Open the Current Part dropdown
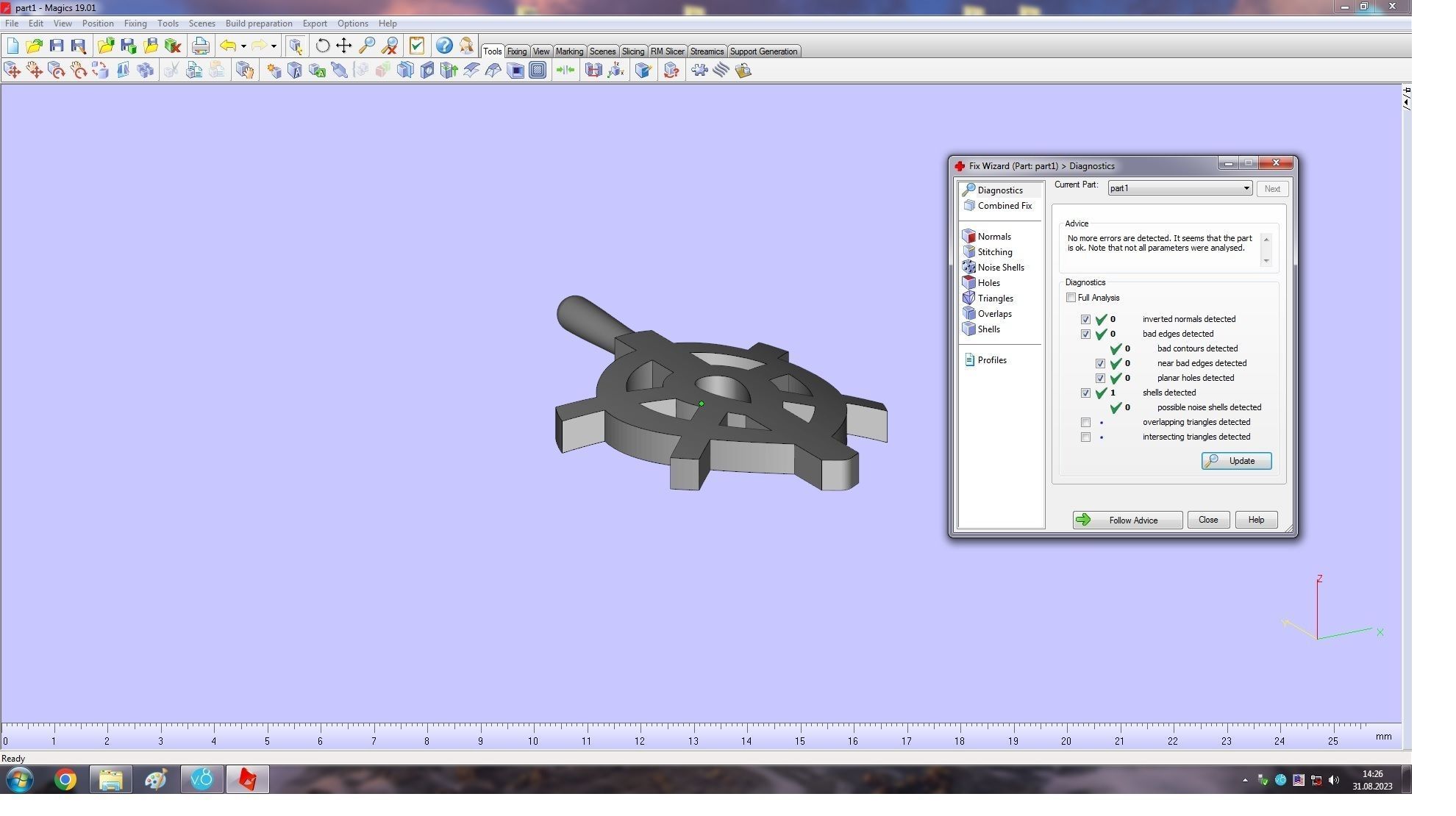 click(1246, 188)
